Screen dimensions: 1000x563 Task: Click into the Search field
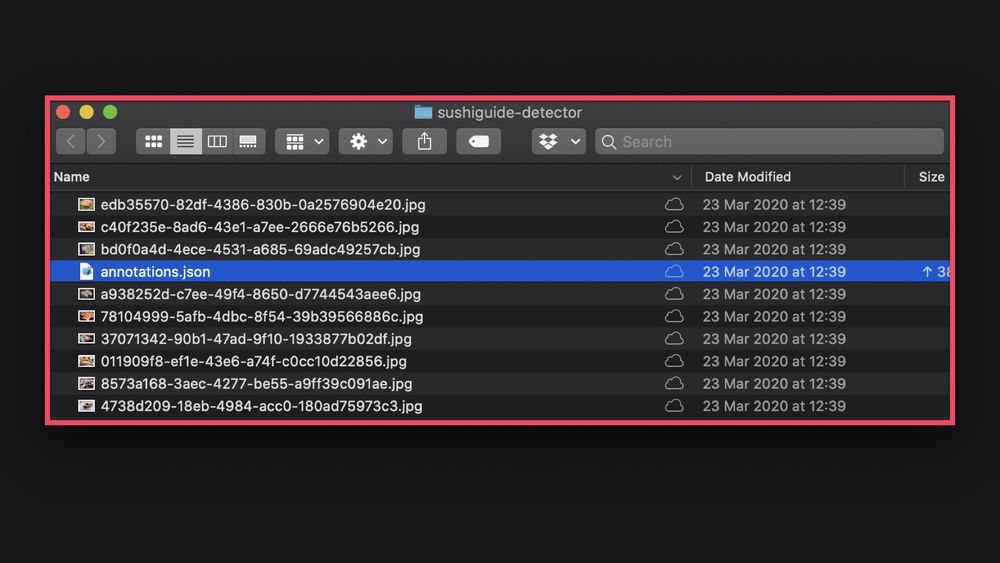click(x=770, y=142)
